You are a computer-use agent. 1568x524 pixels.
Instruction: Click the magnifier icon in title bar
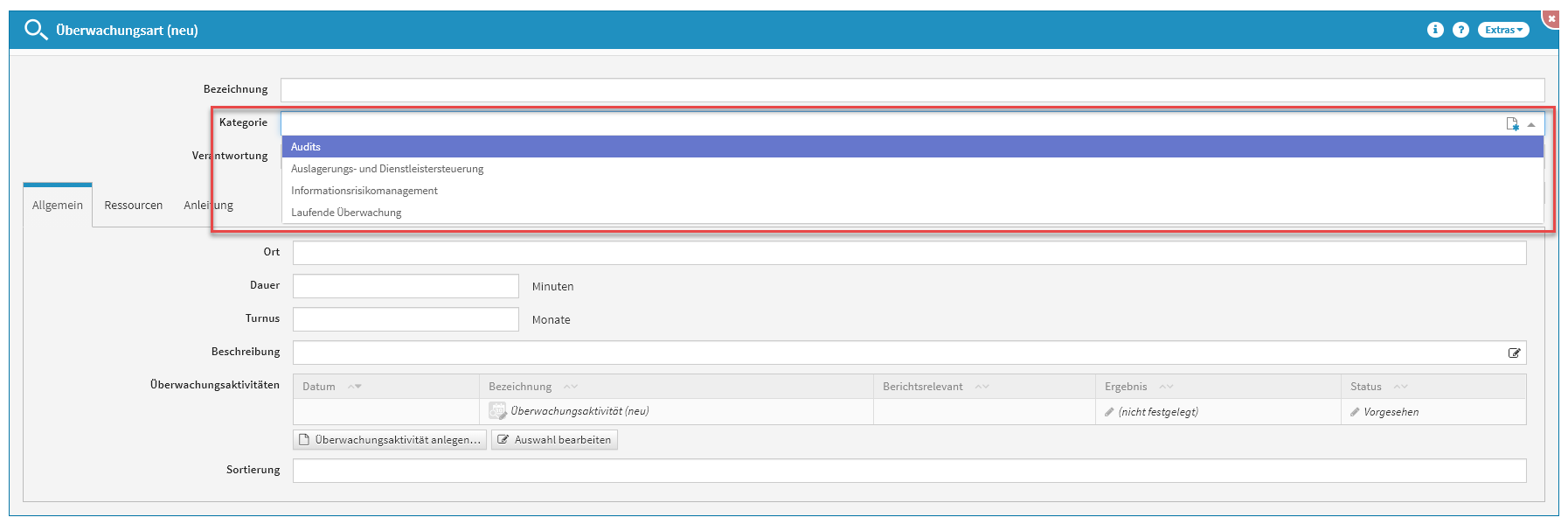pyautogui.click(x=35, y=30)
